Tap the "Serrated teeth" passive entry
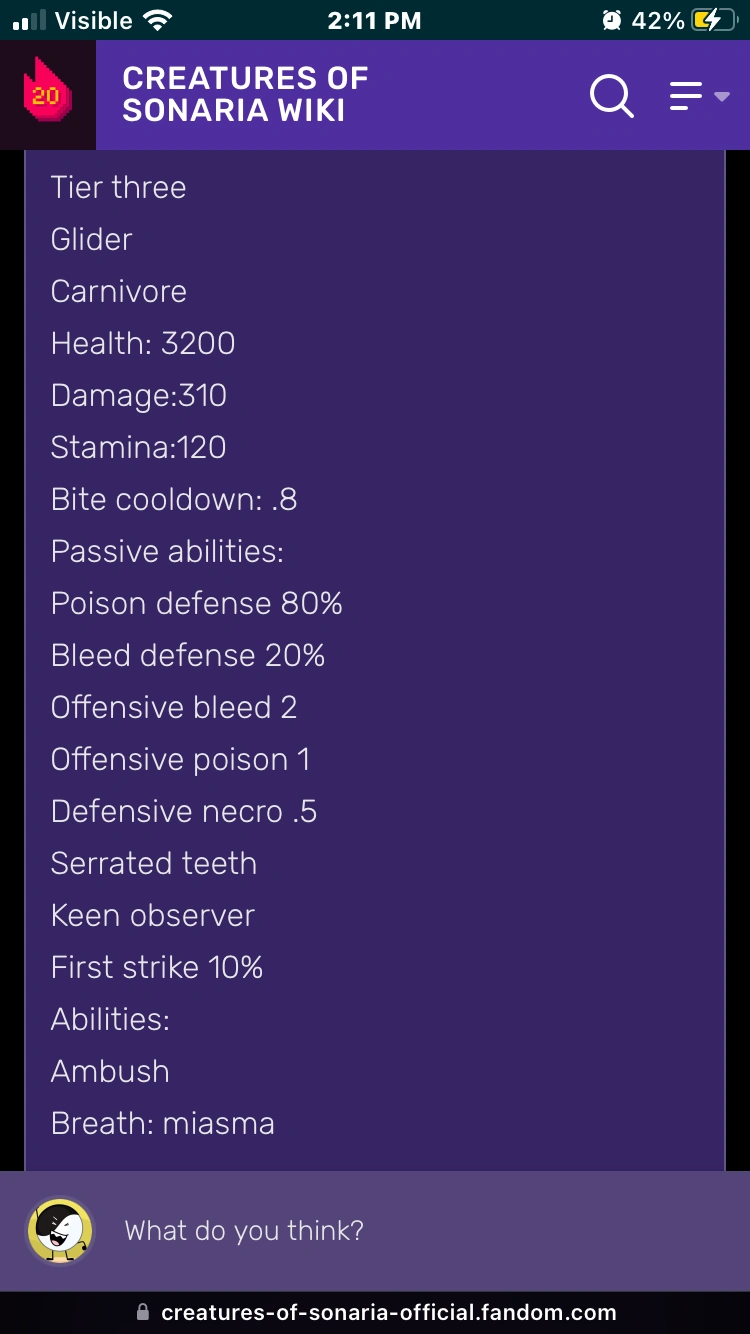 153,863
